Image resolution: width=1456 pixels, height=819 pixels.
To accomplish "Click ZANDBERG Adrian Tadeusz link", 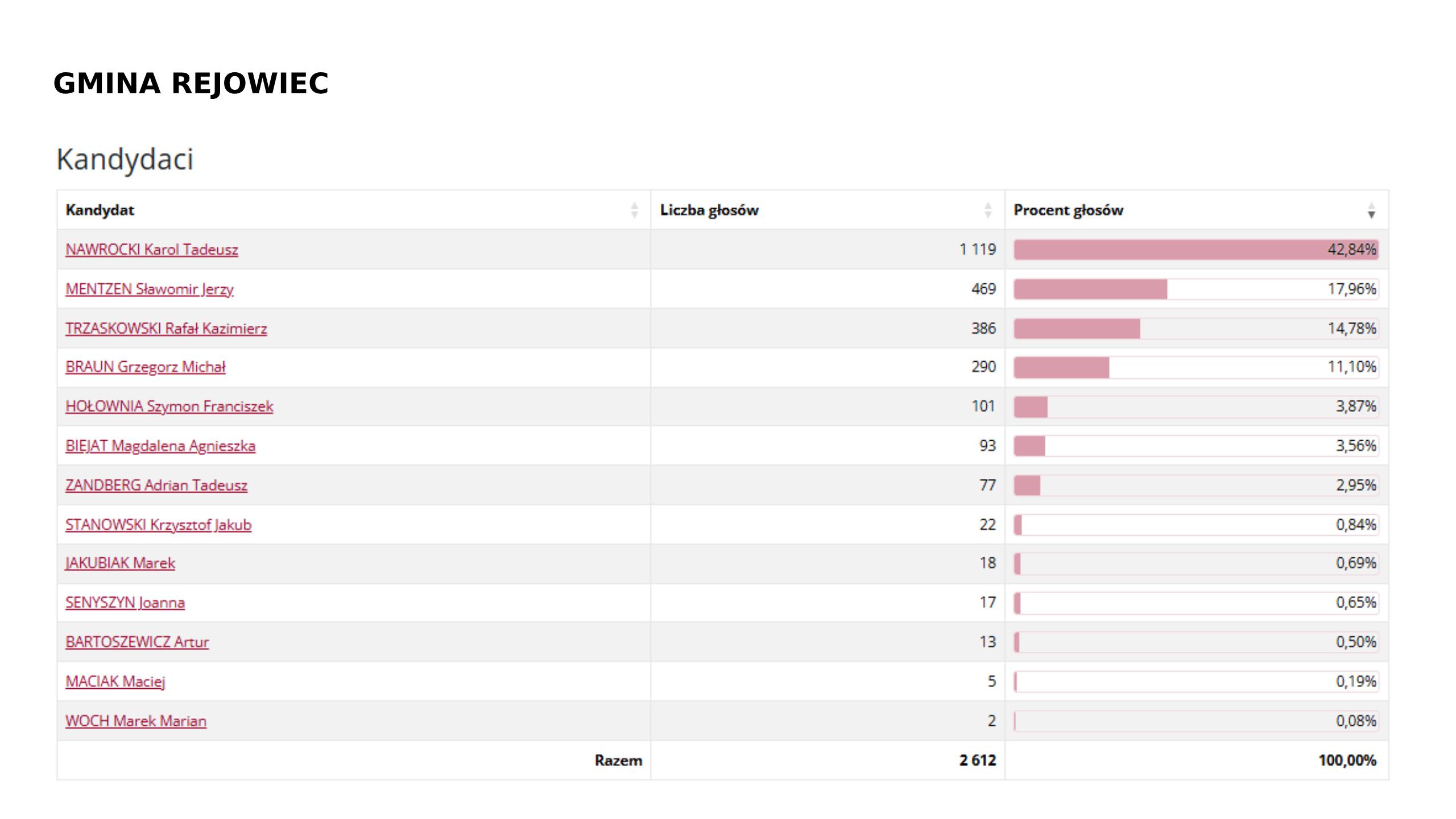I will click(x=156, y=485).
